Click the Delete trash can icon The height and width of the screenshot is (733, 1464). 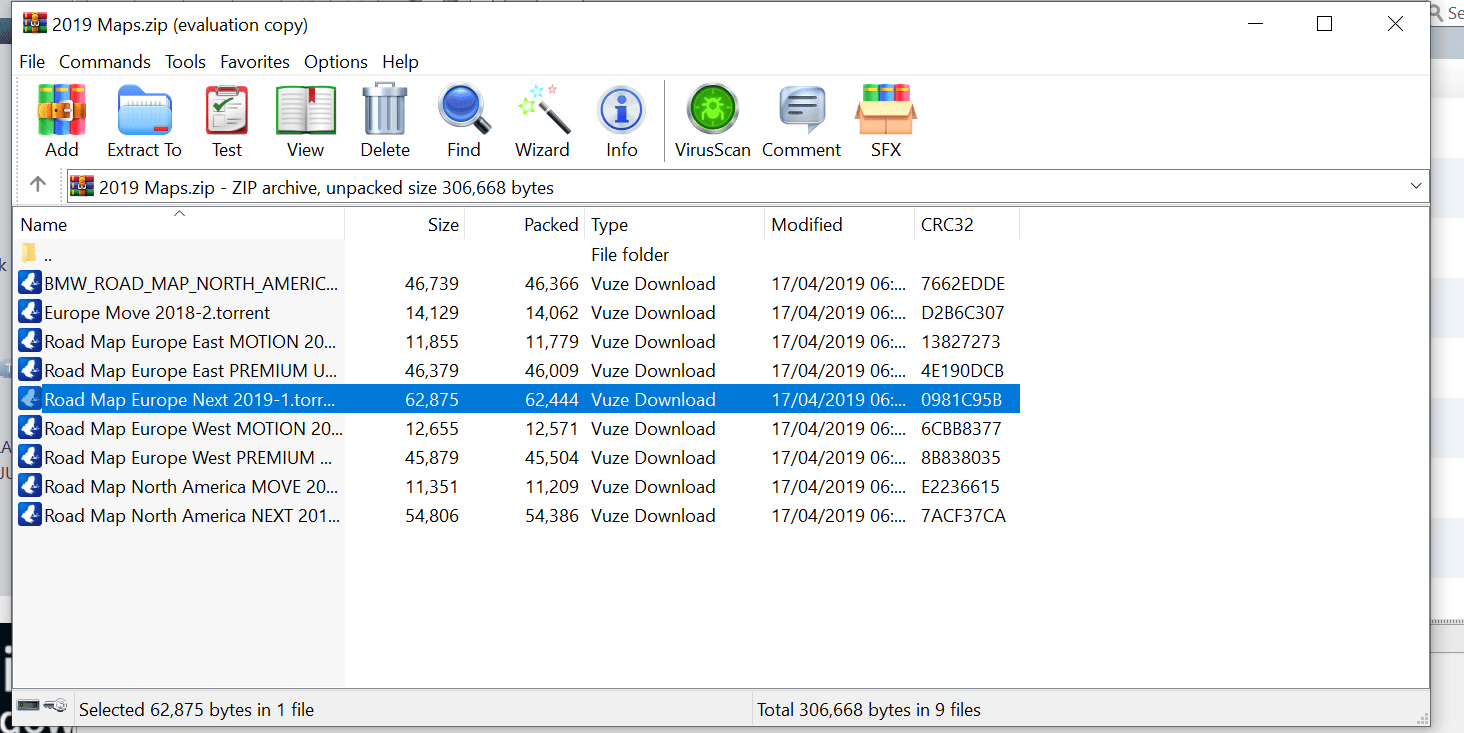tap(385, 110)
